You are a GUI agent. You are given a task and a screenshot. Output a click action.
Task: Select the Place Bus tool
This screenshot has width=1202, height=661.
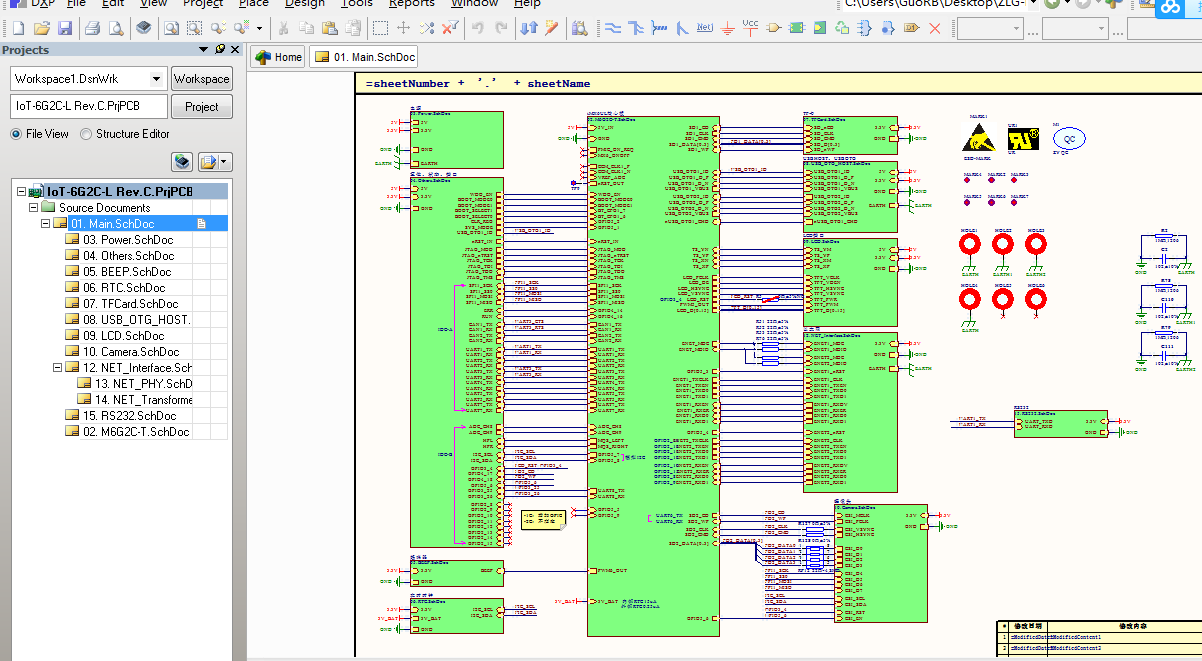point(635,28)
